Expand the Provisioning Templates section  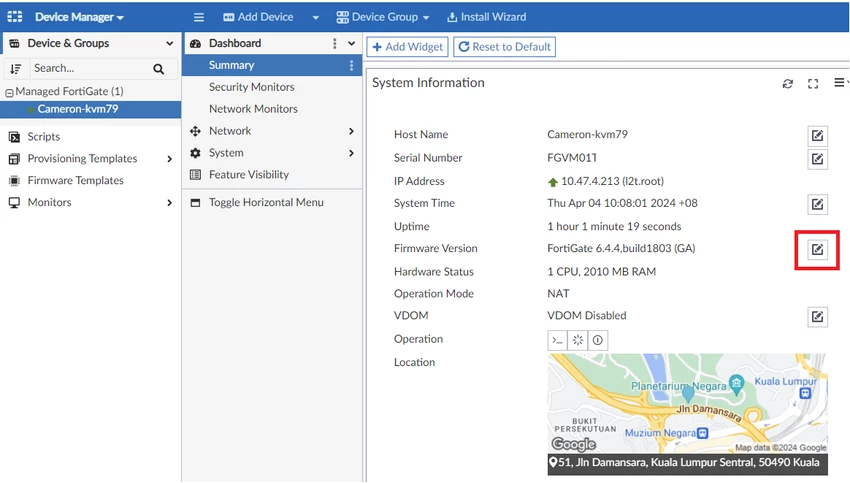tap(82, 158)
